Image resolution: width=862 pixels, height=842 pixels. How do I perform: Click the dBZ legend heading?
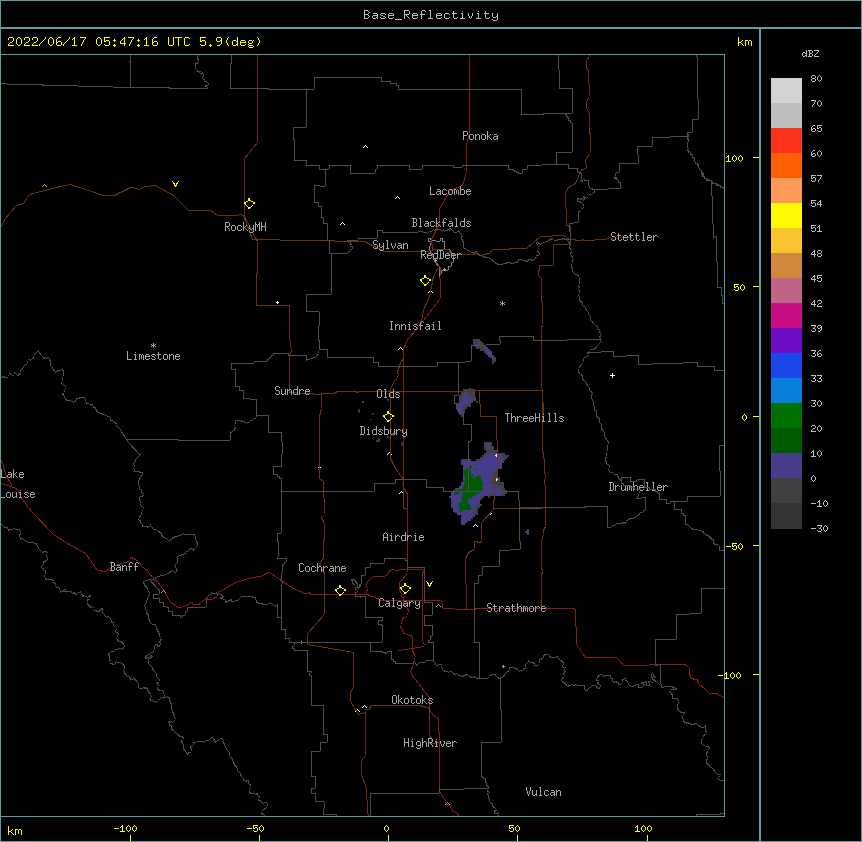pyautogui.click(x=810, y=53)
